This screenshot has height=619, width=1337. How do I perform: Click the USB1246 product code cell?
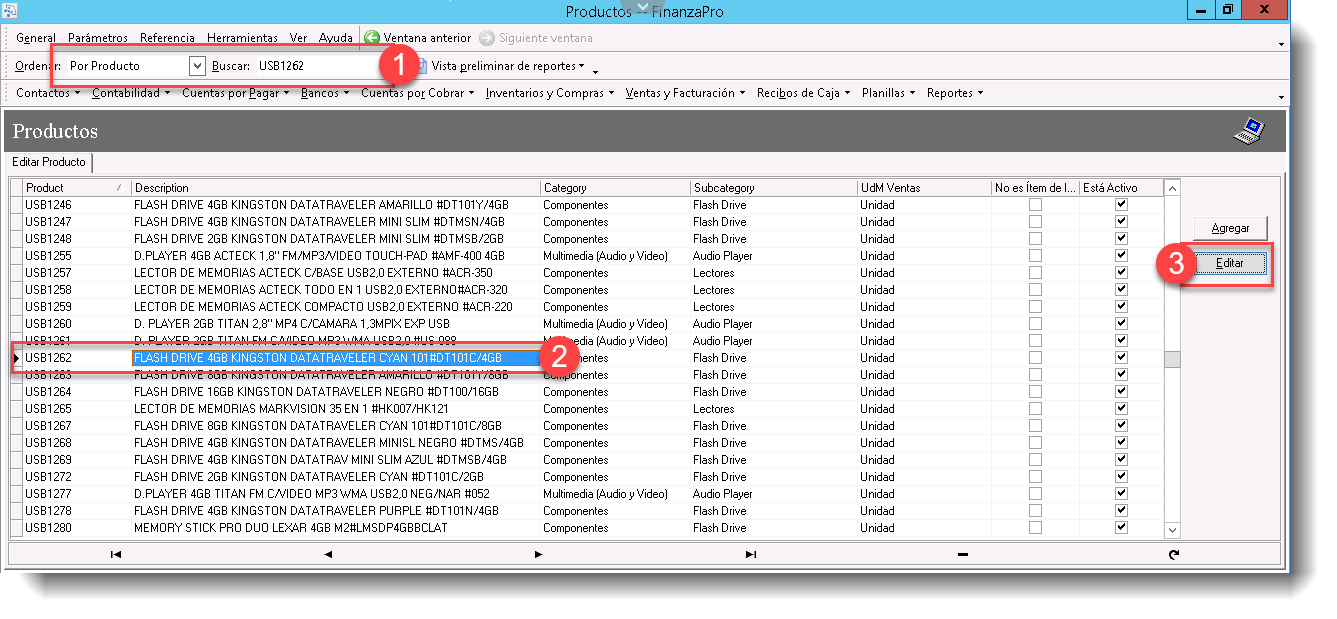pyautogui.click(x=76, y=205)
